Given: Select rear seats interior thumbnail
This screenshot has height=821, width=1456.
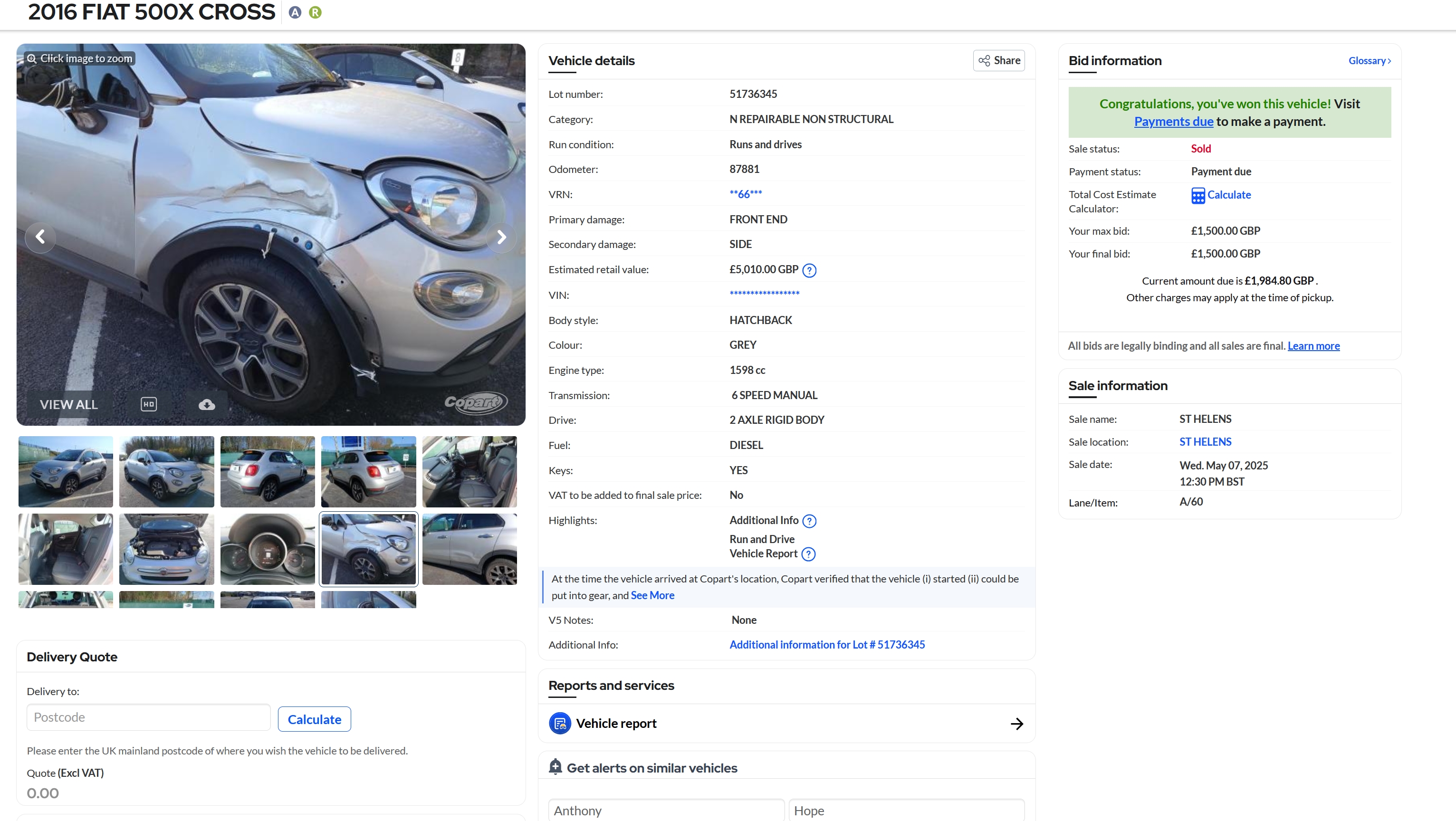Looking at the screenshot, I should pos(66,549).
